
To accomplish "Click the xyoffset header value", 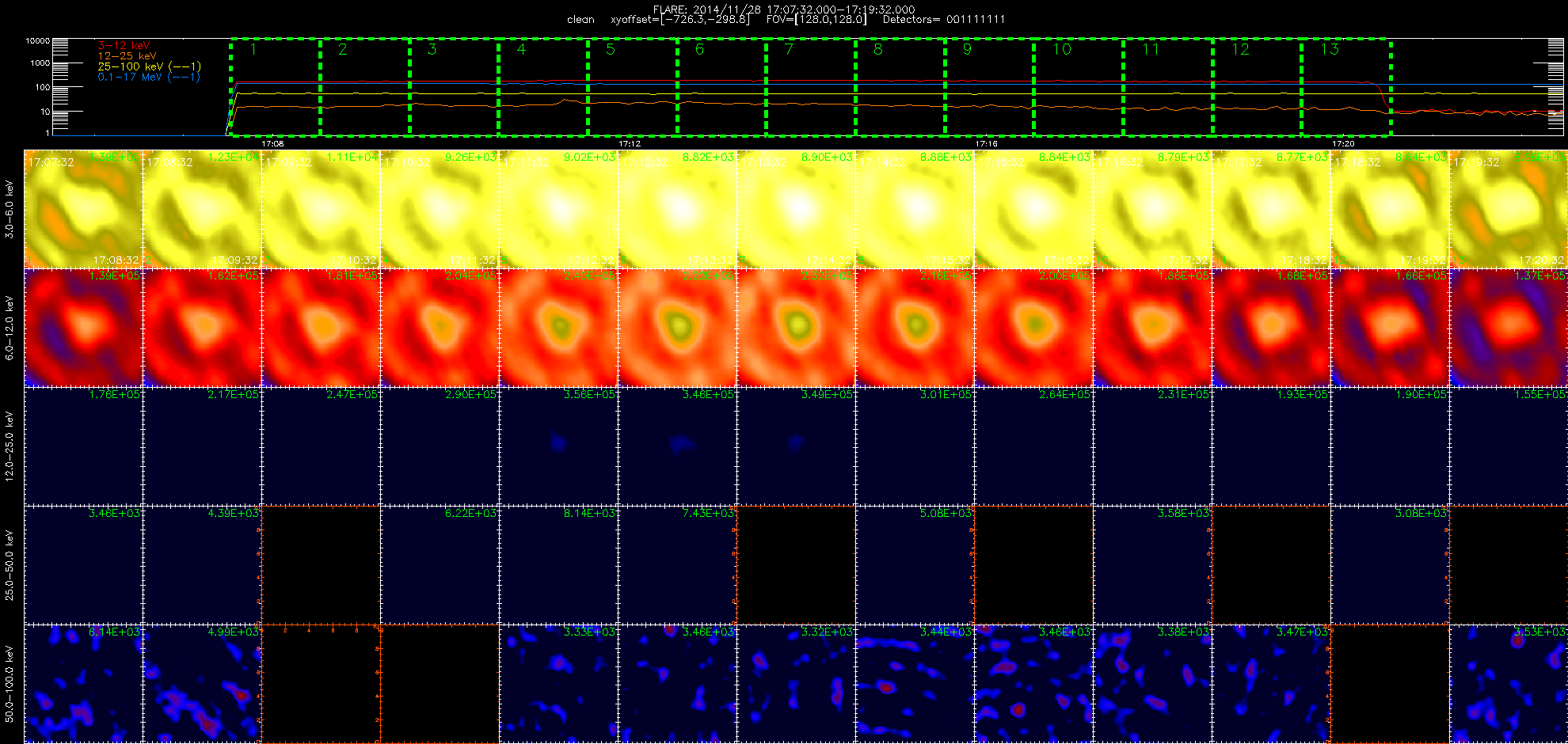I will pos(680,20).
